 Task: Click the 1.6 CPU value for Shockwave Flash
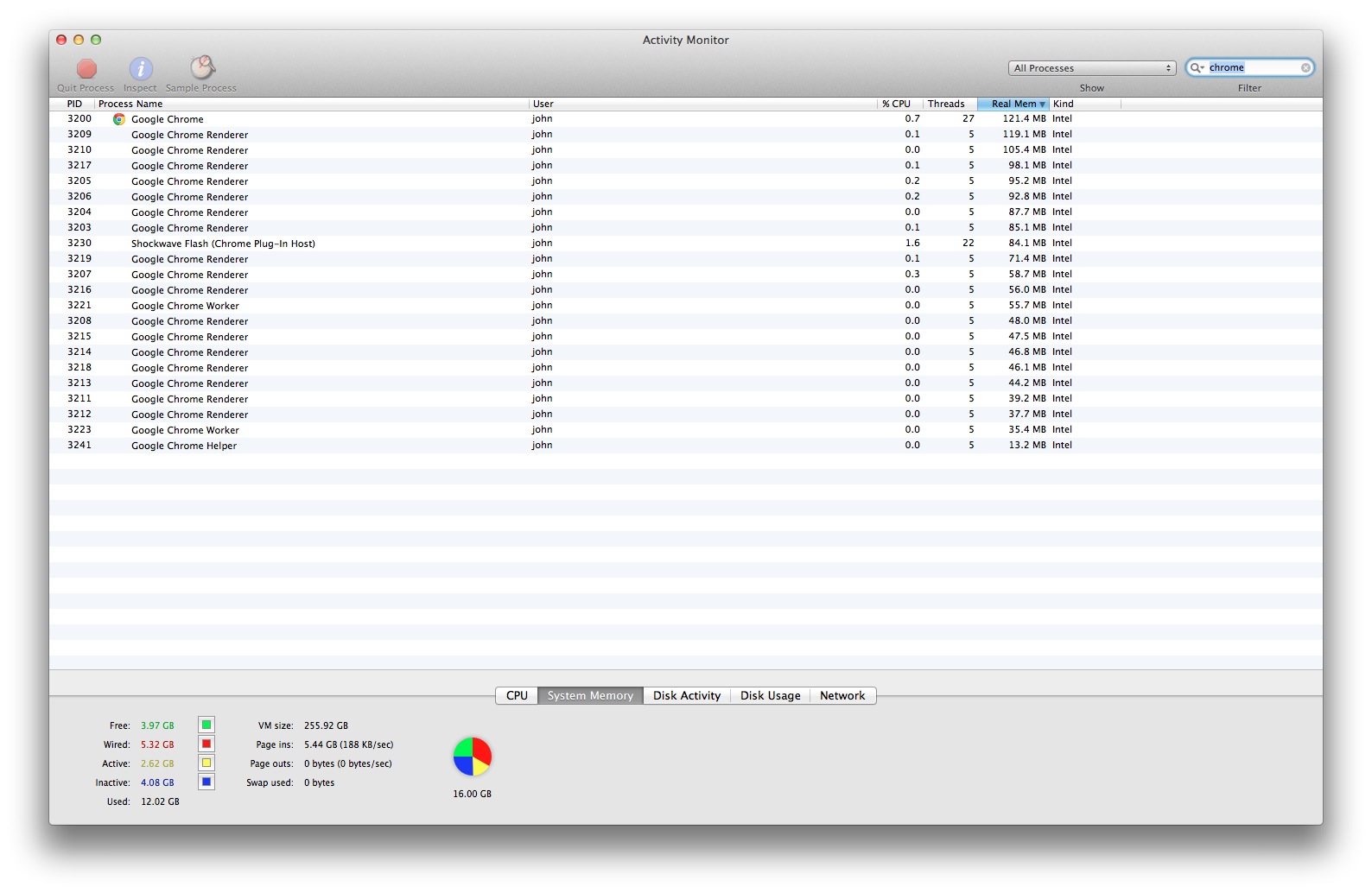click(912, 244)
